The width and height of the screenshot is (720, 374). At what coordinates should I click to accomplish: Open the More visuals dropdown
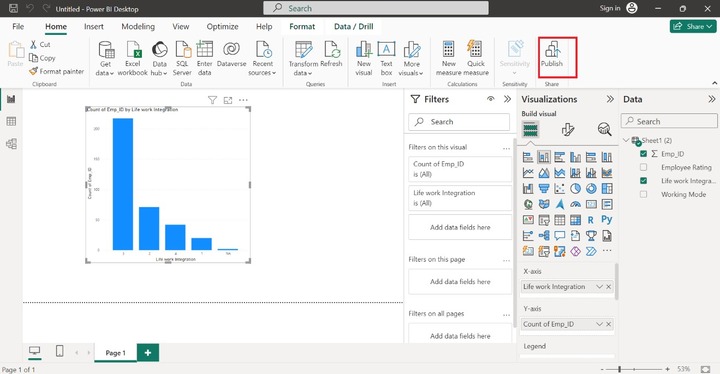[x=411, y=58]
